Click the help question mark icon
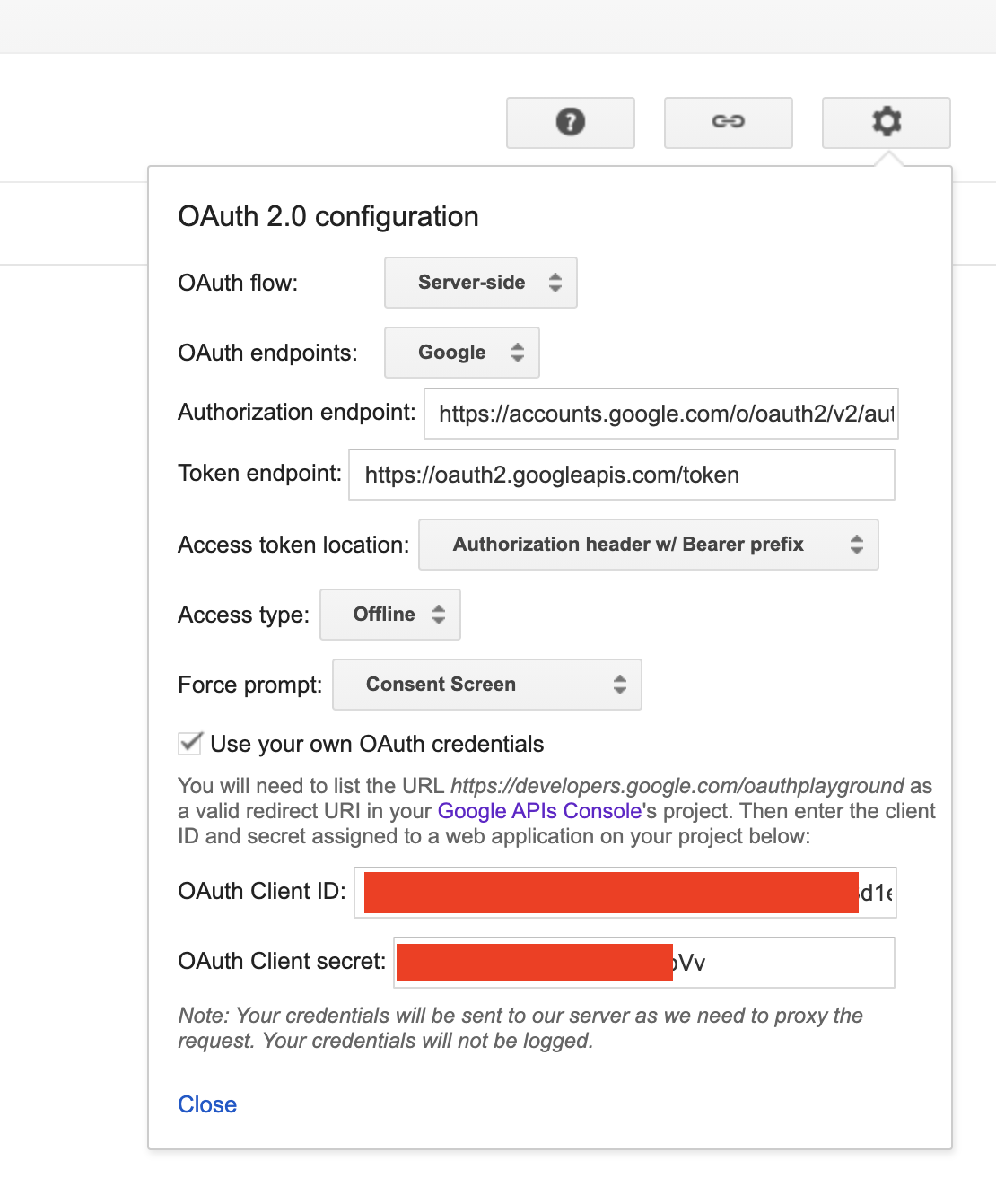Image resolution: width=996 pixels, height=1204 pixels. click(x=571, y=122)
